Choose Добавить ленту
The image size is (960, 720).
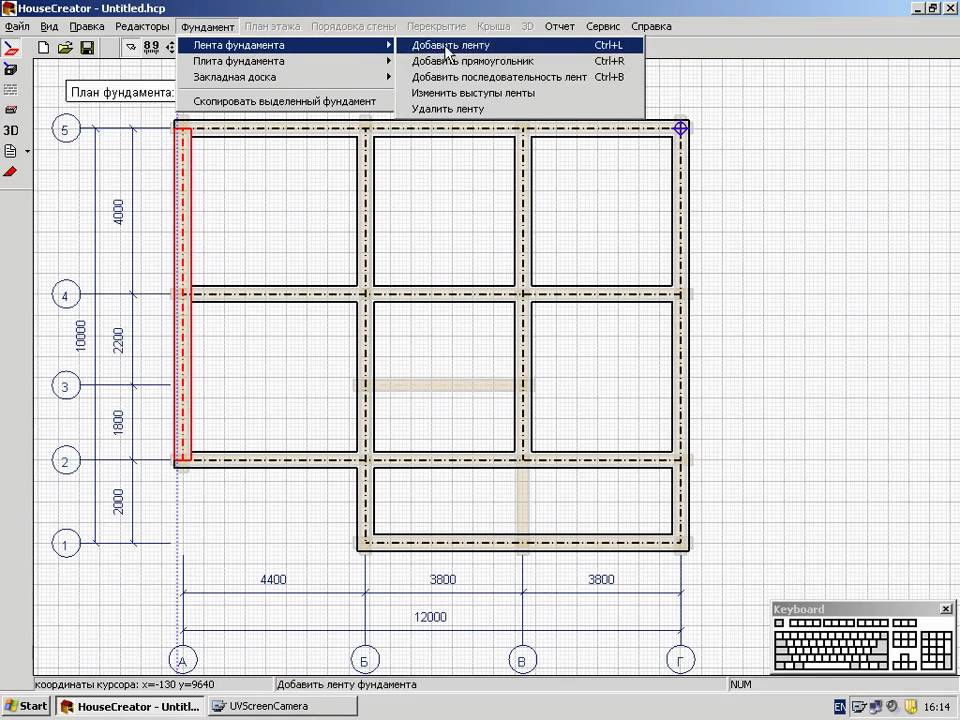pos(520,45)
